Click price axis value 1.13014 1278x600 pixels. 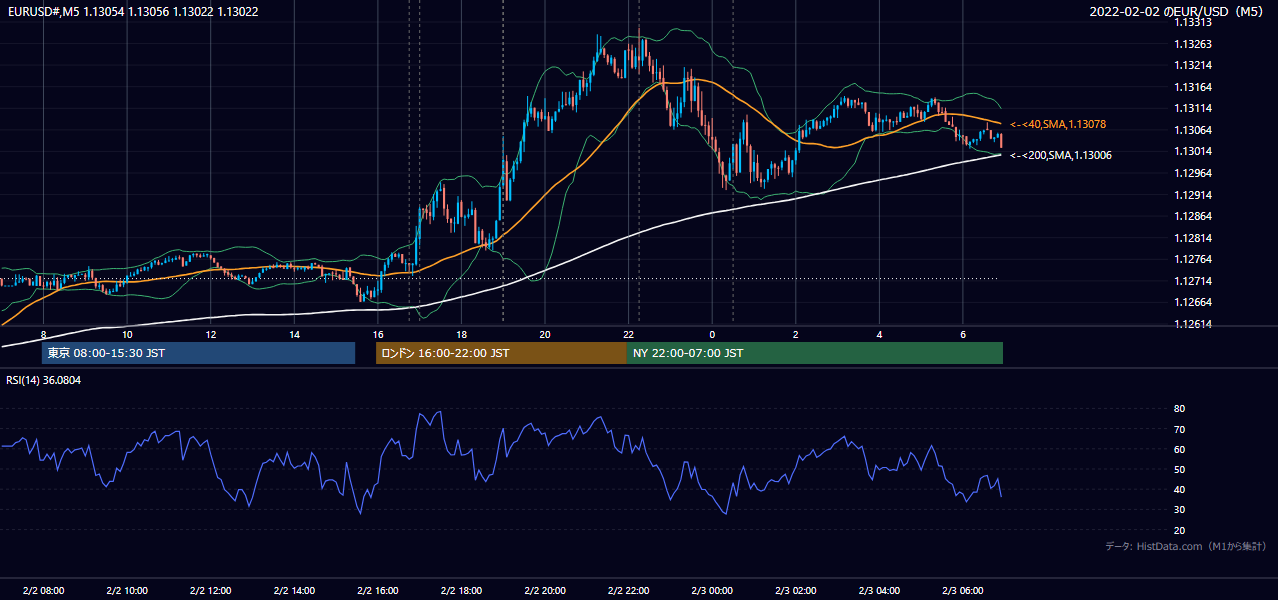[x=1194, y=151]
